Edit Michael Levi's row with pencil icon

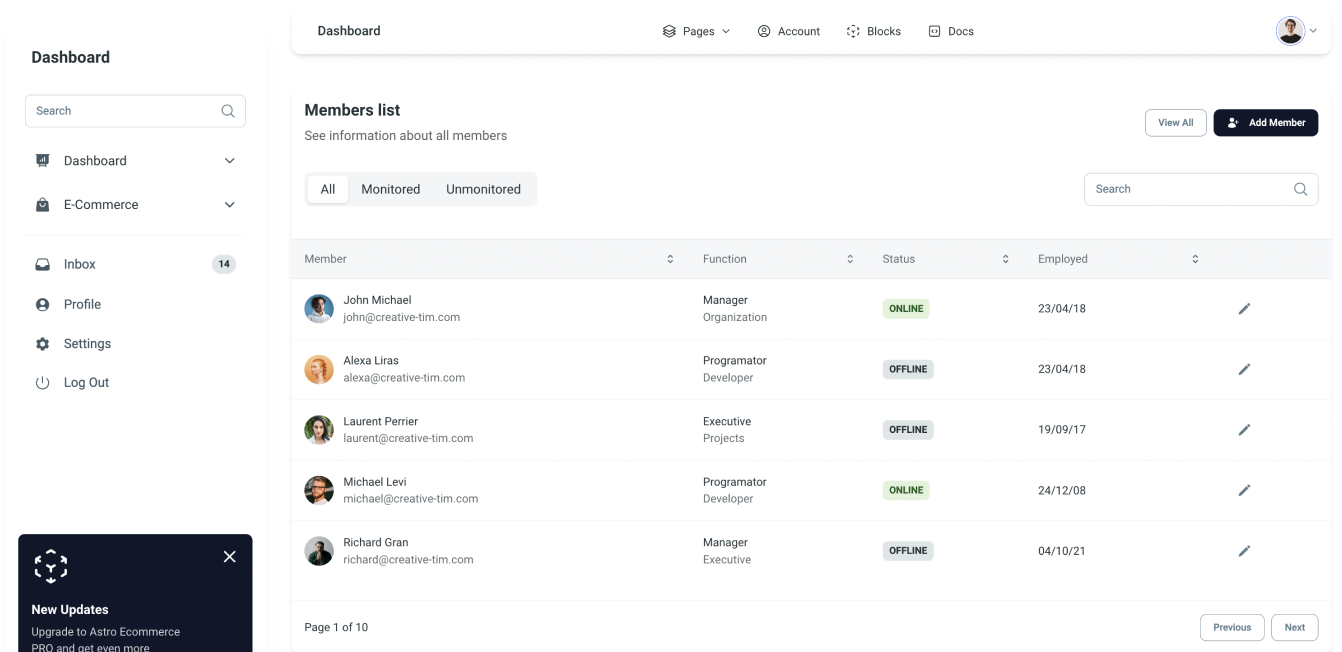click(x=1244, y=490)
